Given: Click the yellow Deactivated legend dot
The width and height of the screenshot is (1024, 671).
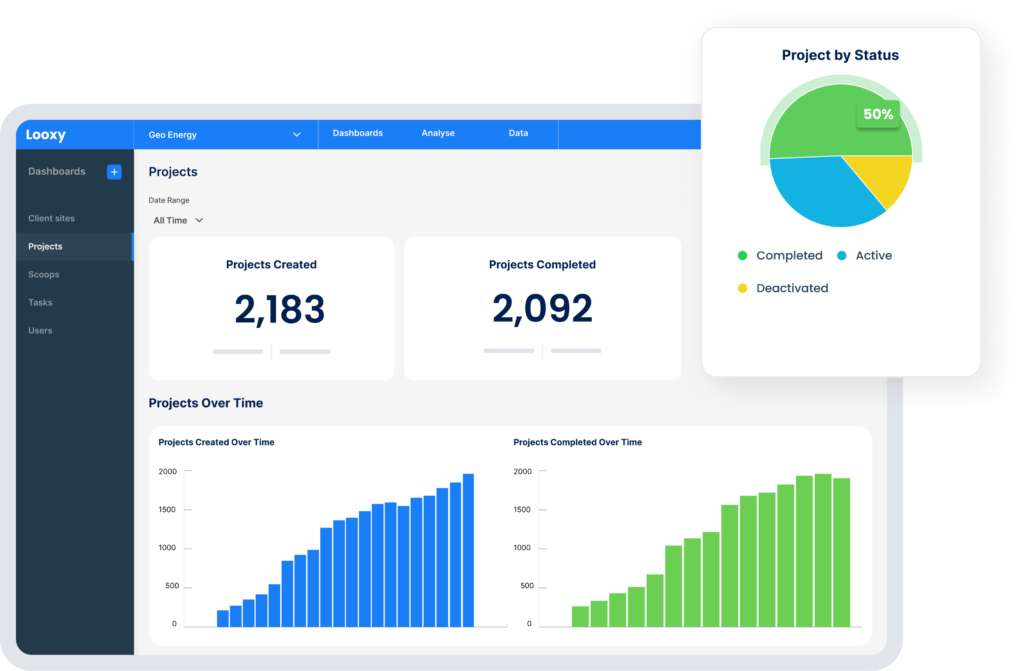Looking at the screenshot, I should click(741, 288).
